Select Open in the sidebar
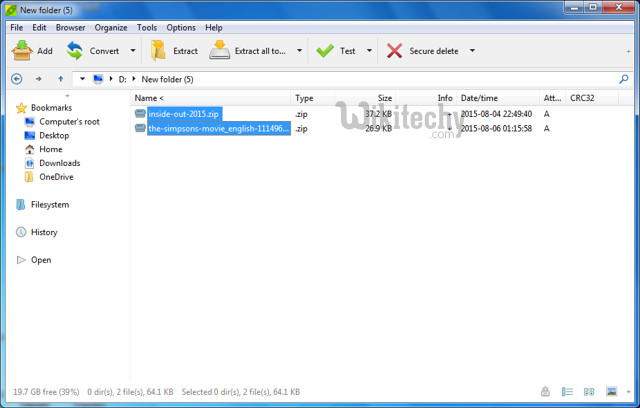The image size is (640, 408). pos(41,260)
